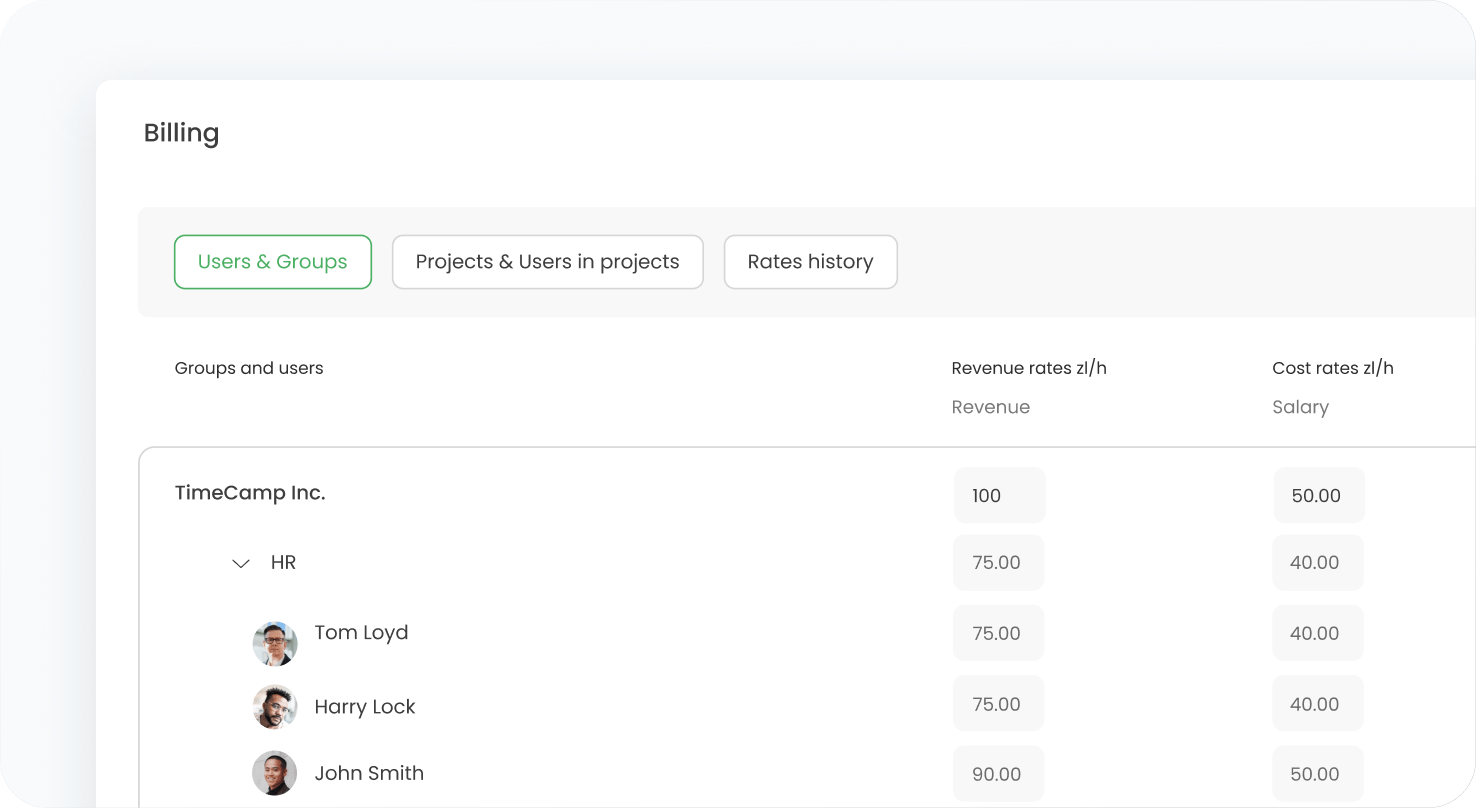Edit John Smith's revenue rate 90.00

998,774
